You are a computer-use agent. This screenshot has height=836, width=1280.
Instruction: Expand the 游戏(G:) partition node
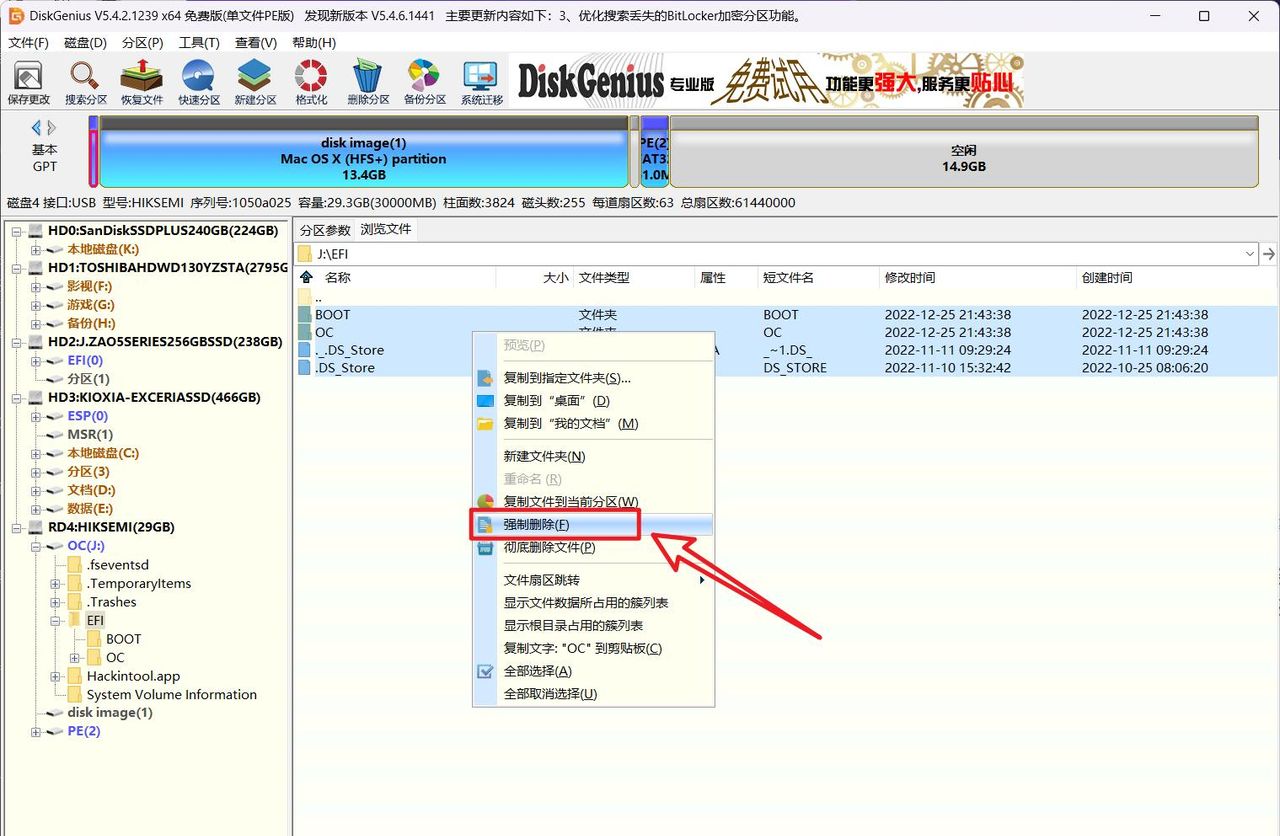point(36,305)
